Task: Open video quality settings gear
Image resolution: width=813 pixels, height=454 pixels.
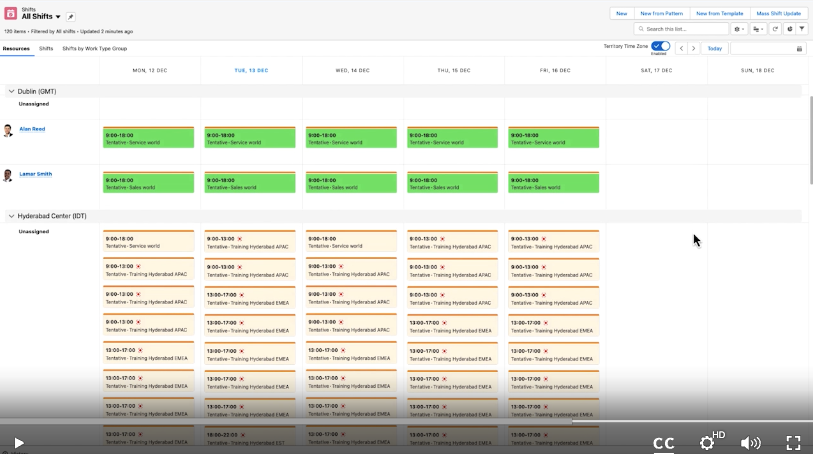Action: pyautogui.click(x=707, y=443)
